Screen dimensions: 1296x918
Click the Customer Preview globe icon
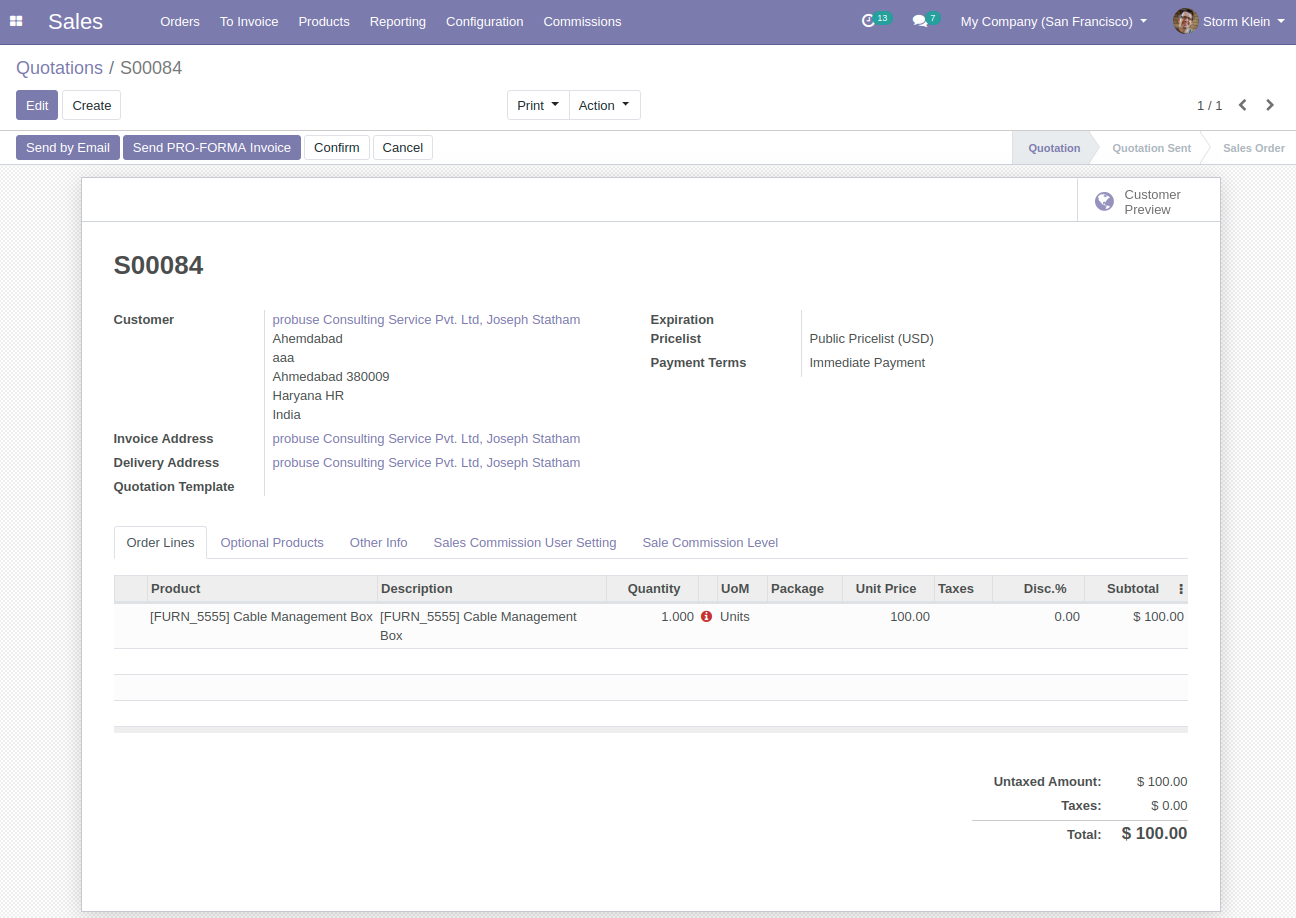click(1104, 202)
